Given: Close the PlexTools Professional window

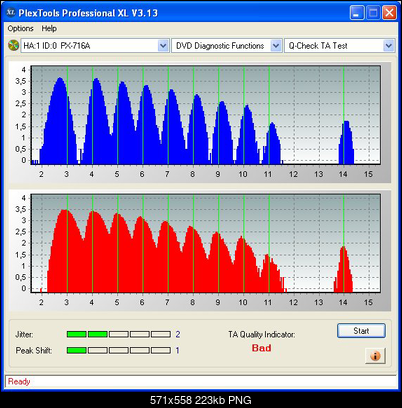Looking at the screenshot, I should (x=389, y=13).
